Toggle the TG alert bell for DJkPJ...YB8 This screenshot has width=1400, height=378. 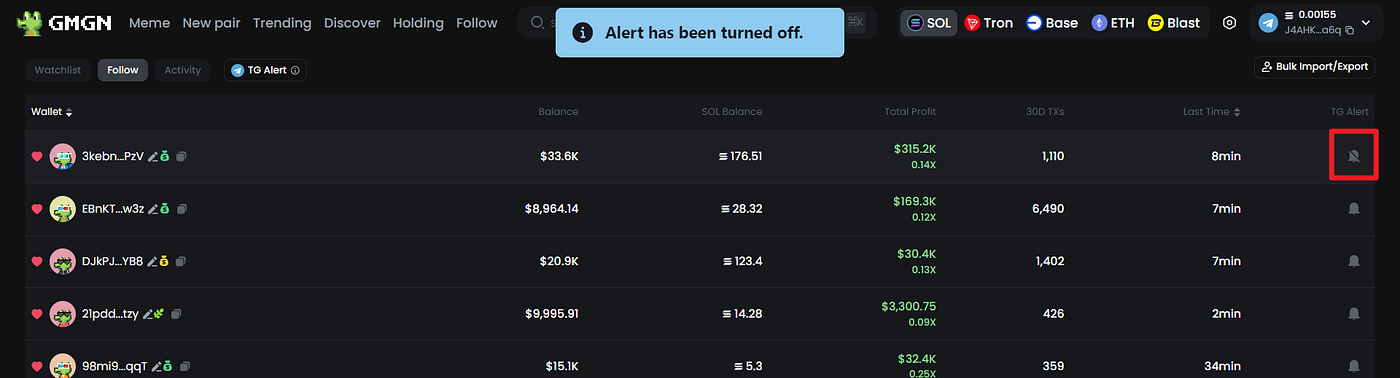coord(1354,261)
